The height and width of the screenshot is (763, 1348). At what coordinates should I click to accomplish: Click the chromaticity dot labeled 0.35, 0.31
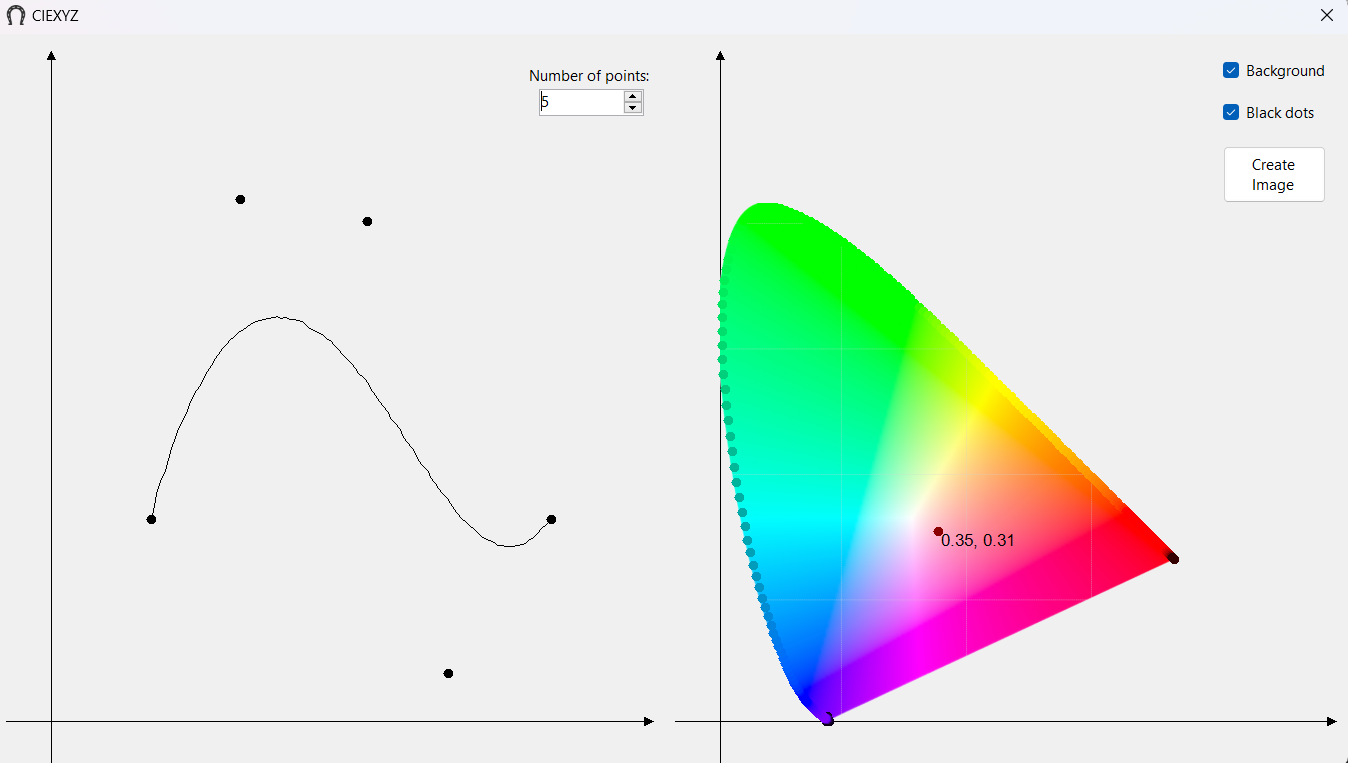coord(938,531)
